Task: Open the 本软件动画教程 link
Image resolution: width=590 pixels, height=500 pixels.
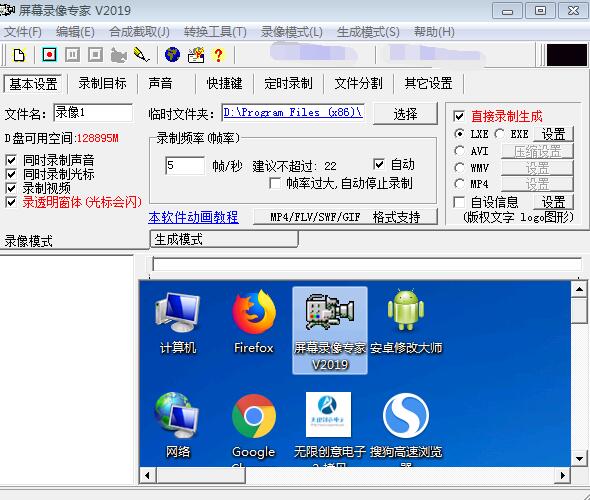Action: (x=193, y=217)
